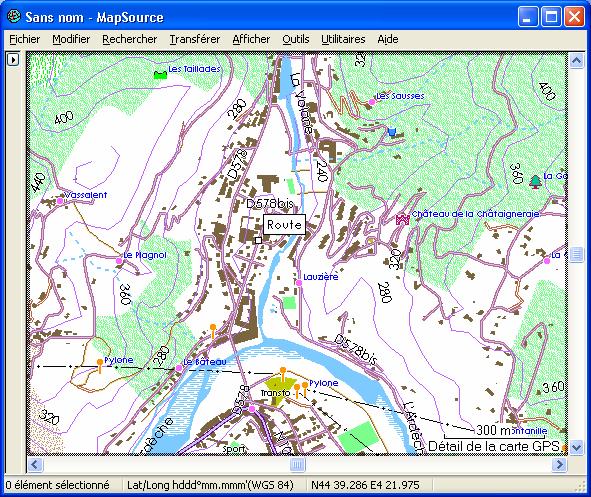This screenshot has width=591, height=497.
Task: Click the horizontal scrollbar thumb
Action: tap(297, 465)
